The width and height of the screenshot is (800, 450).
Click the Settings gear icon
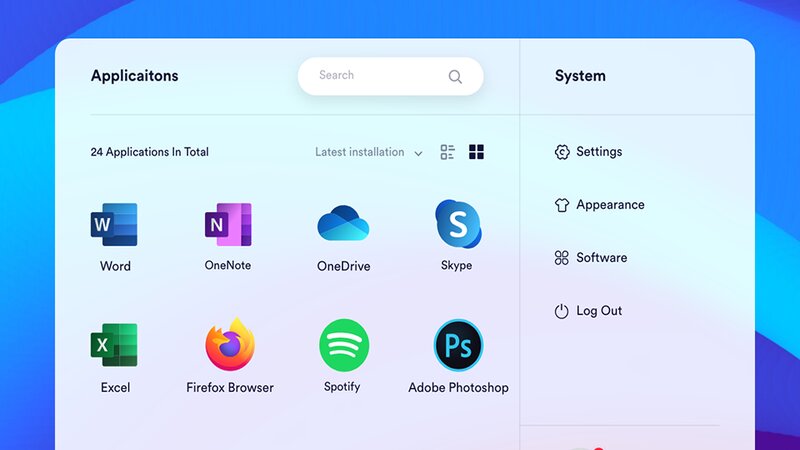click(562, 152)
